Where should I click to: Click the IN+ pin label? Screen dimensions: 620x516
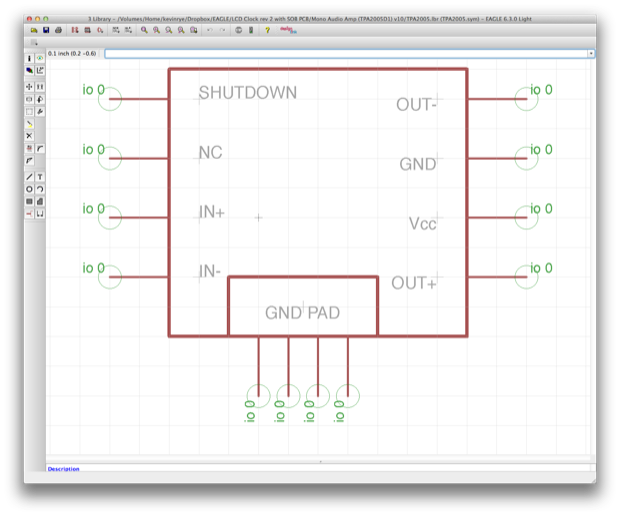212,212
